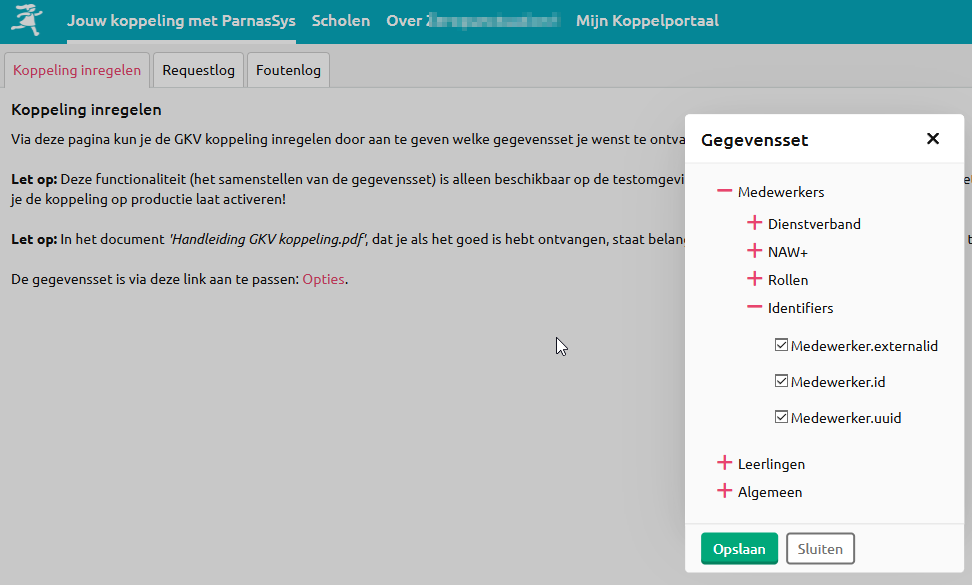The width and height of the screenshot is (972, 585).
Task: Expand the Algemeen node
Action: pos(724,491)
